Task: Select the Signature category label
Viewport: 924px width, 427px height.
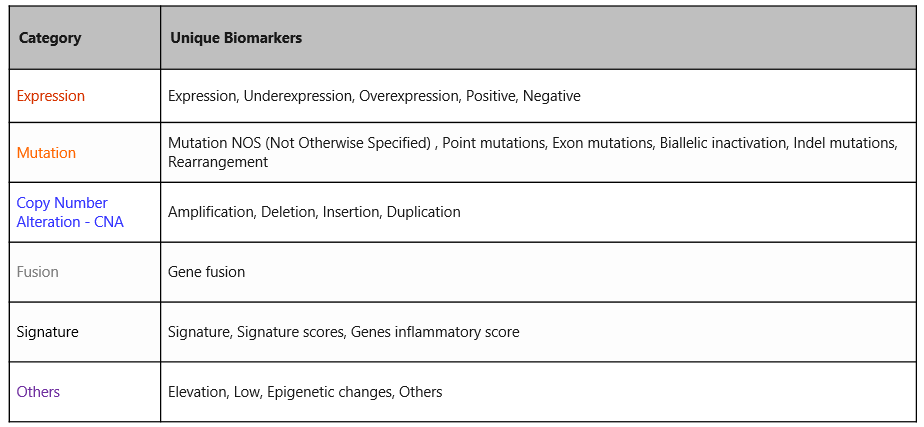Action: click(47, 332)
